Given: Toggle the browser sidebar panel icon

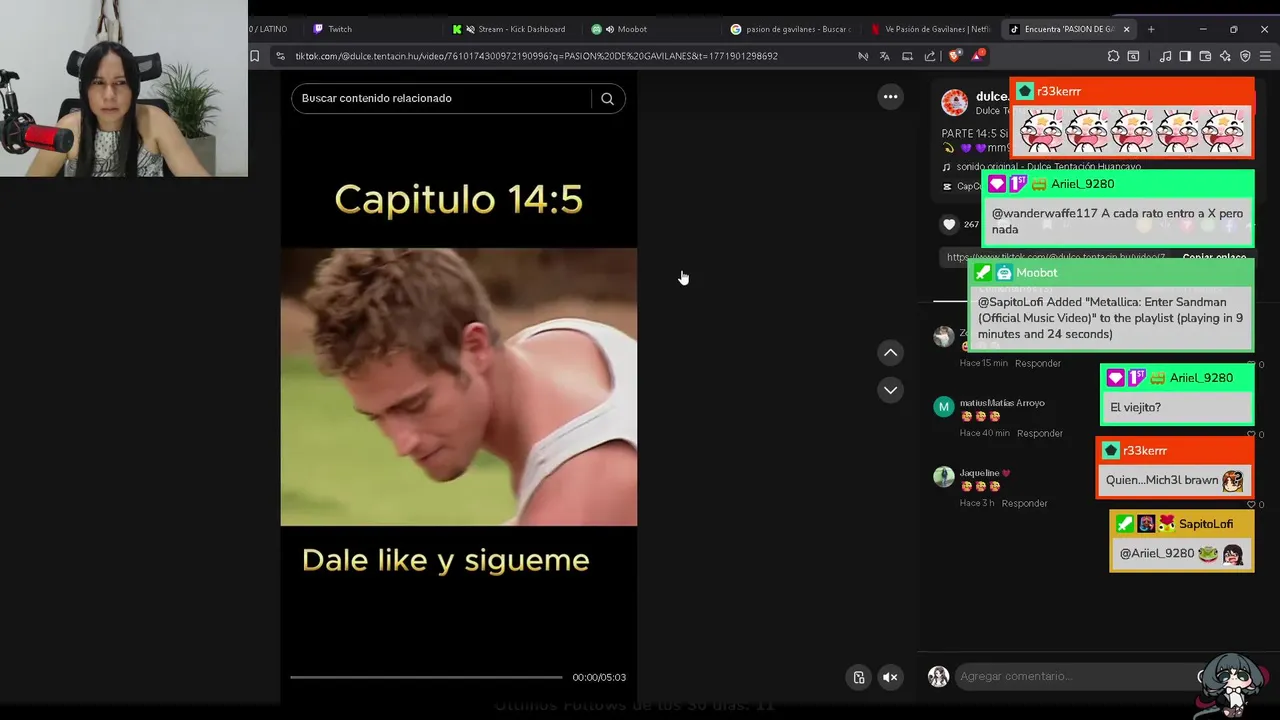Looking at the screenshot, I should (1185, 56).
